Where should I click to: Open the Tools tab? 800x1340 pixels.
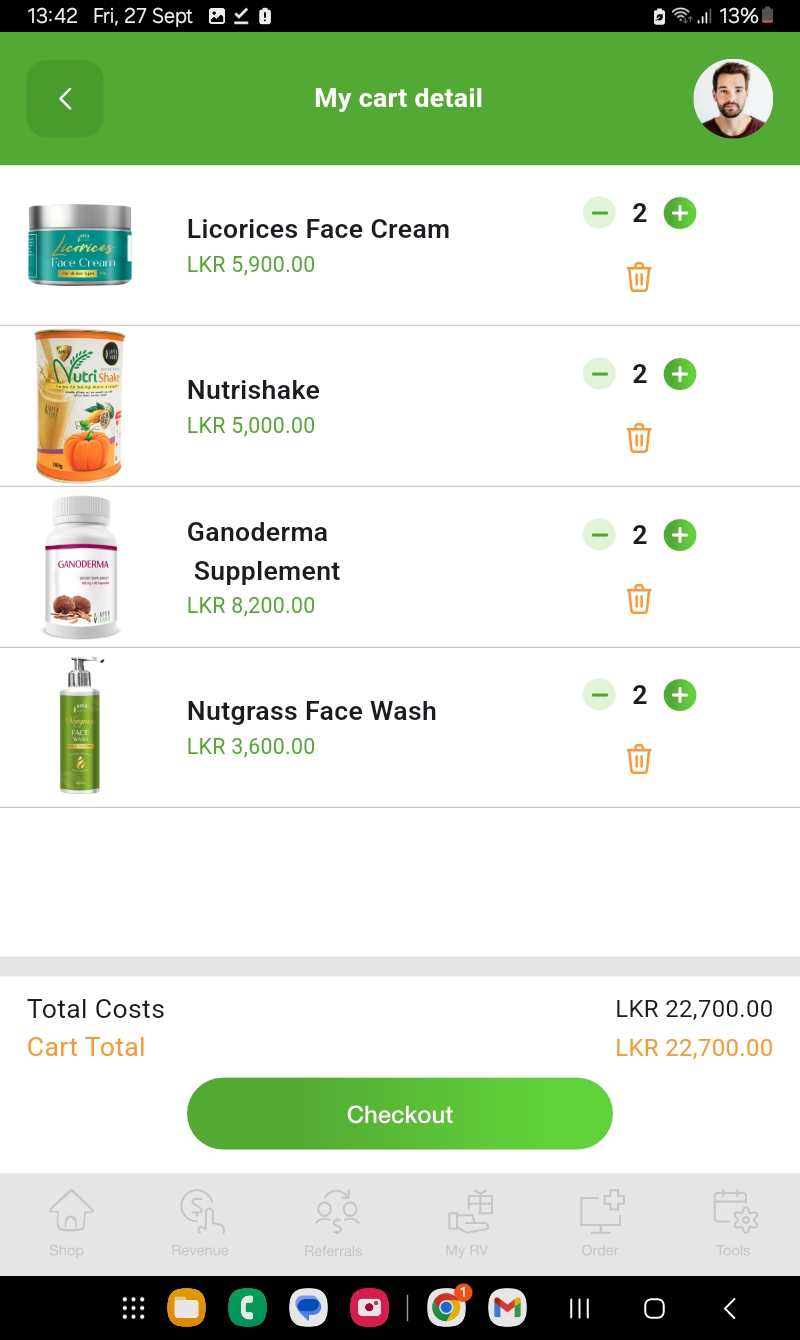coord(733,1222)
